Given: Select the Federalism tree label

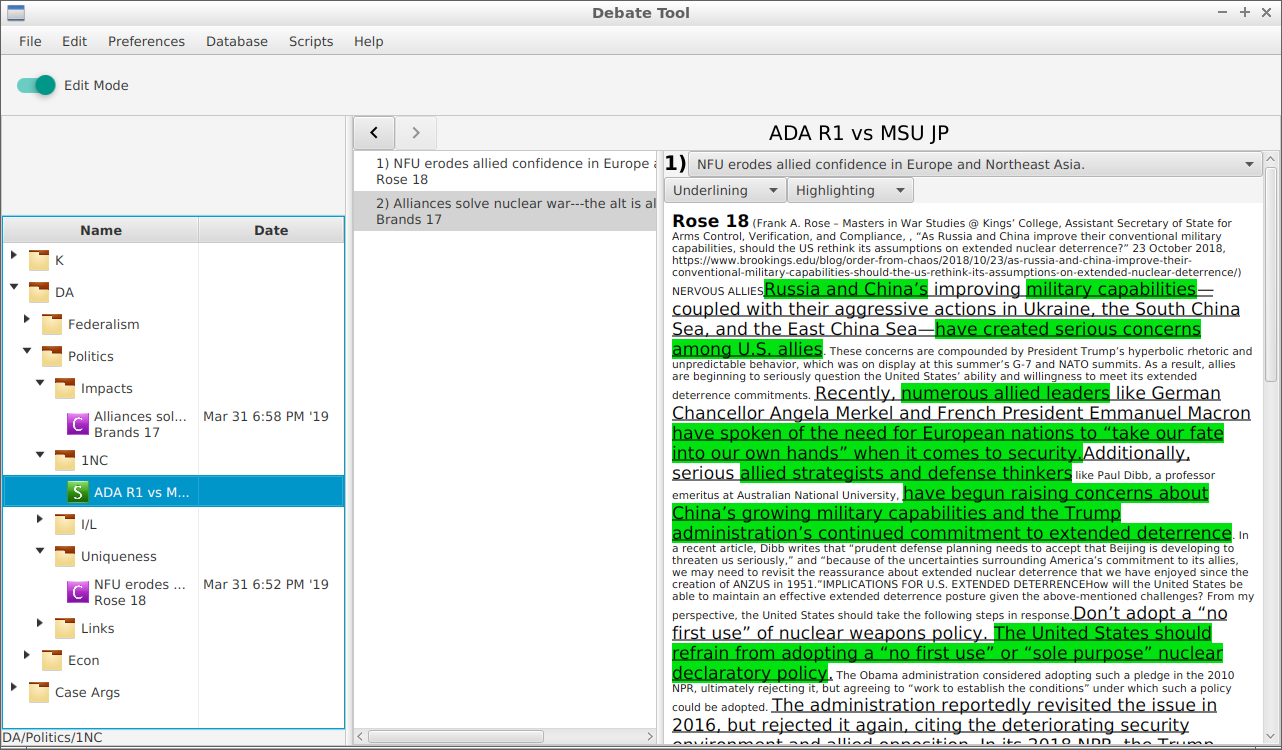Looking at the screenshot, I should coord(104,324).
